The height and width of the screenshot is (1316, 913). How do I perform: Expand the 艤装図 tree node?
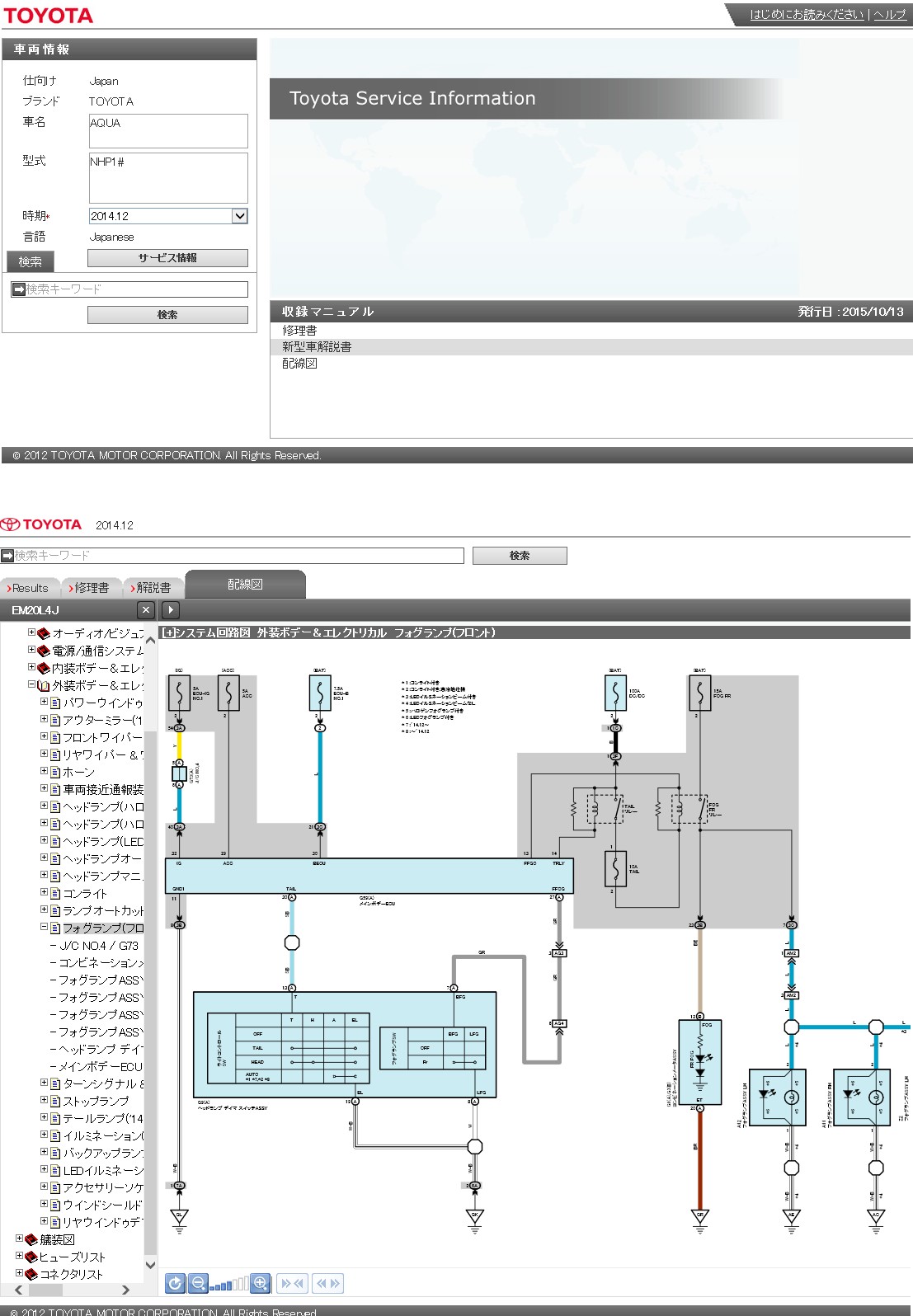click(x=20, y=1238)
